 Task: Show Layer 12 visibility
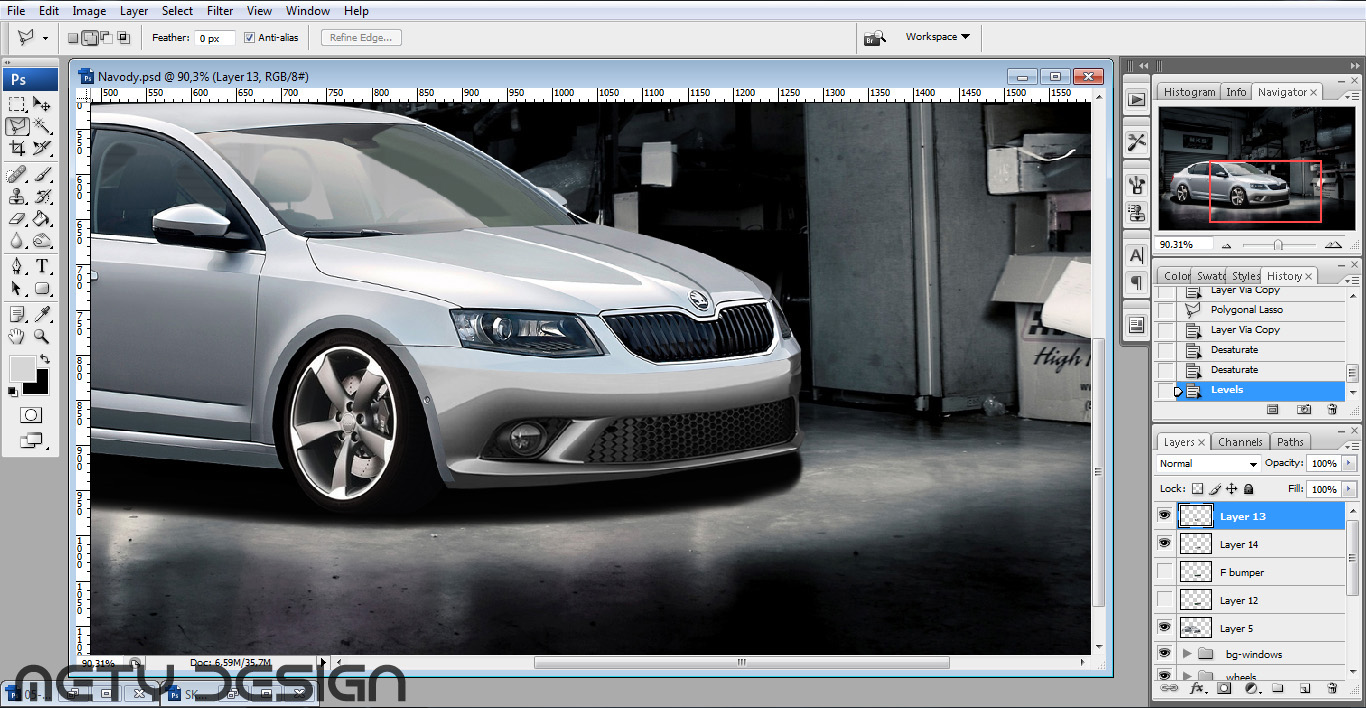[1164, 600]
